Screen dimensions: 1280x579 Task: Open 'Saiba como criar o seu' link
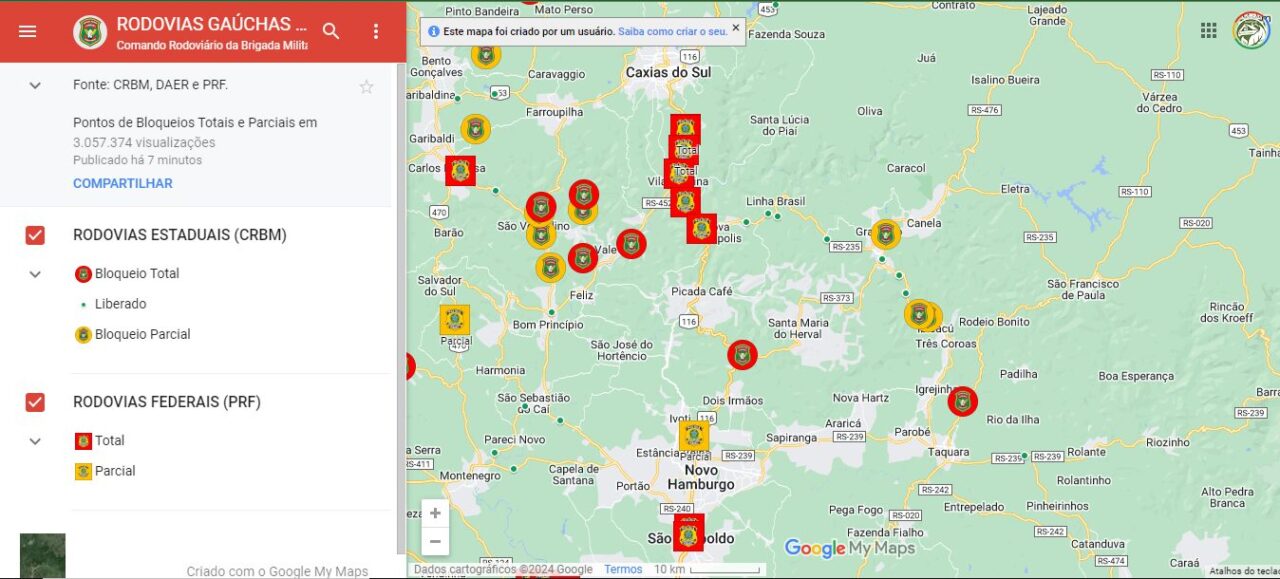tap(672, 31)
